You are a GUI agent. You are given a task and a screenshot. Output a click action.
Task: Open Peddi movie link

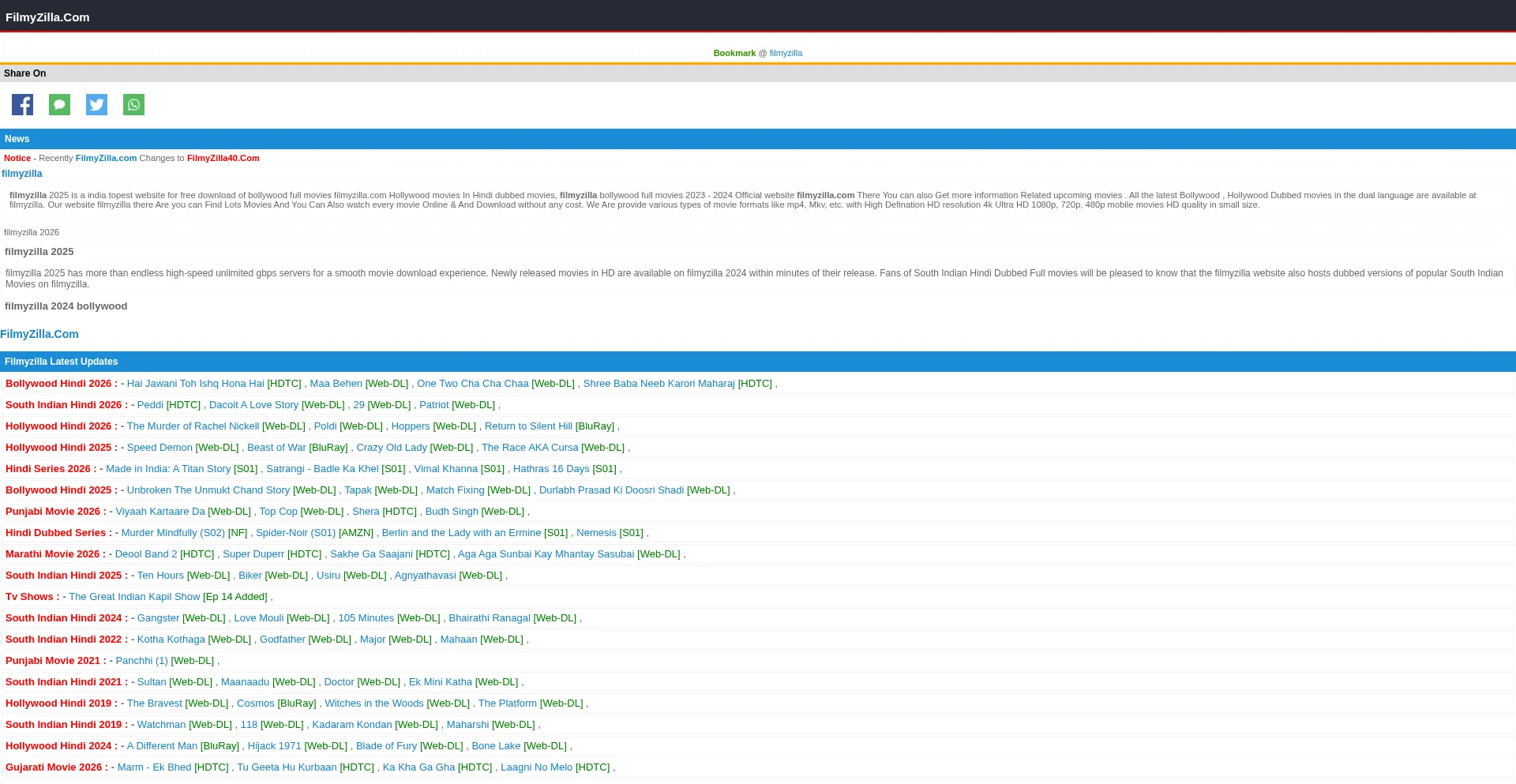[150, 405]
